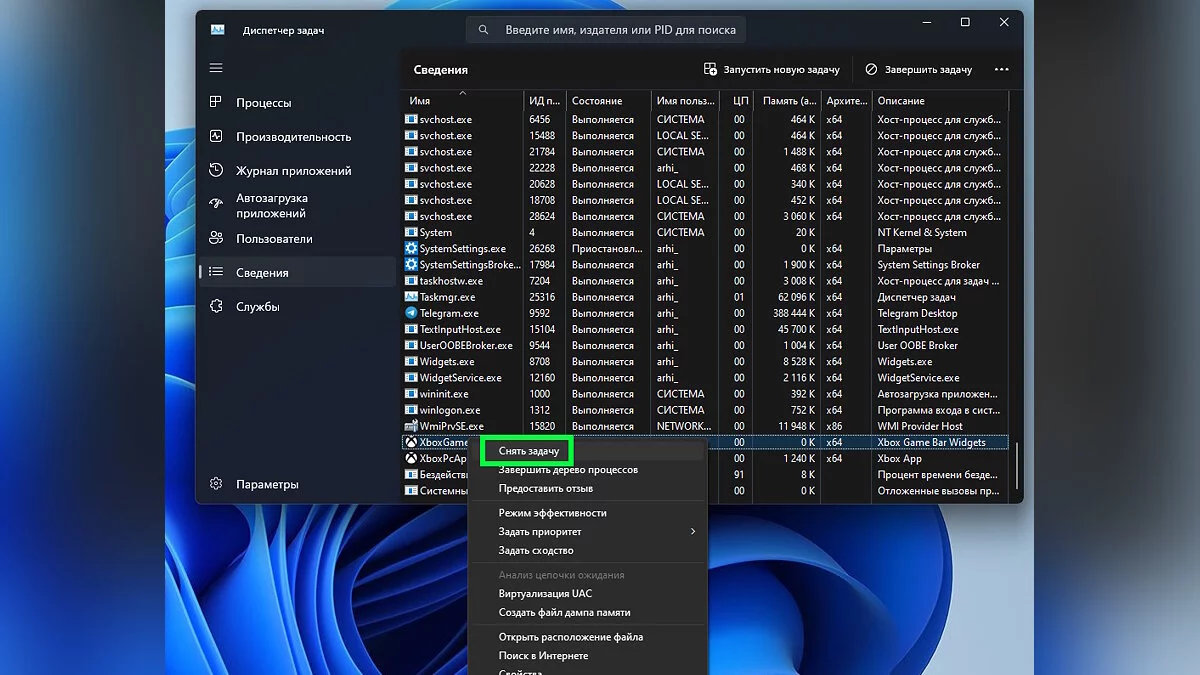Open Параметры gear icon in sidebar
Screen dimensions: 1200x675
(x=216, y=484)
